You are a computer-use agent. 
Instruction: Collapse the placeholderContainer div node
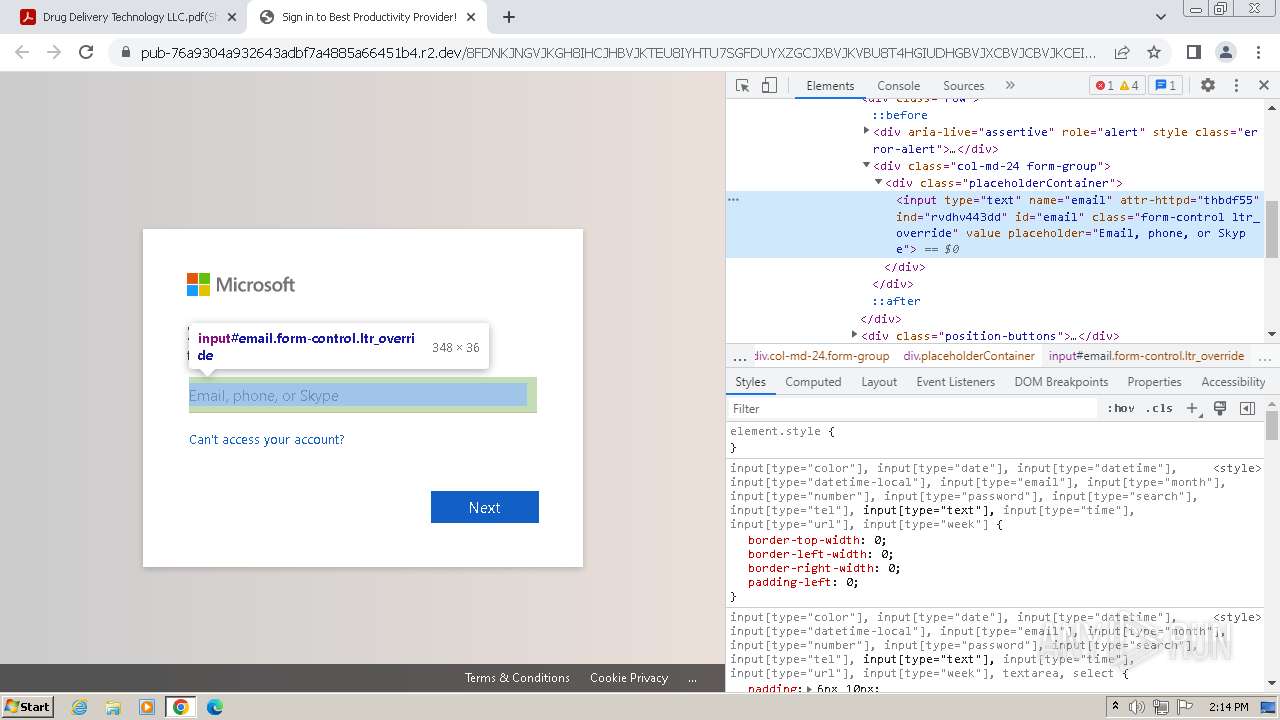pyautogui.click(x=879, y=183)
